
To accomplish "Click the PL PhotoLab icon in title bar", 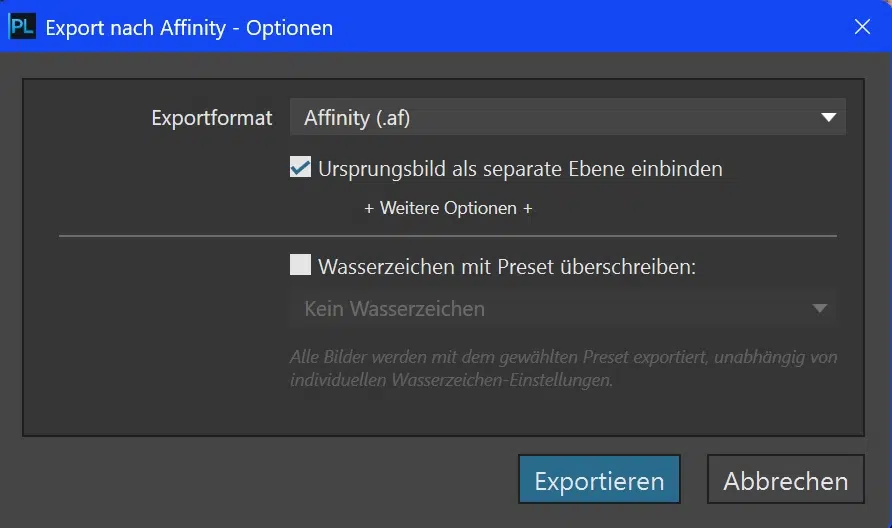I will [22, 27].
